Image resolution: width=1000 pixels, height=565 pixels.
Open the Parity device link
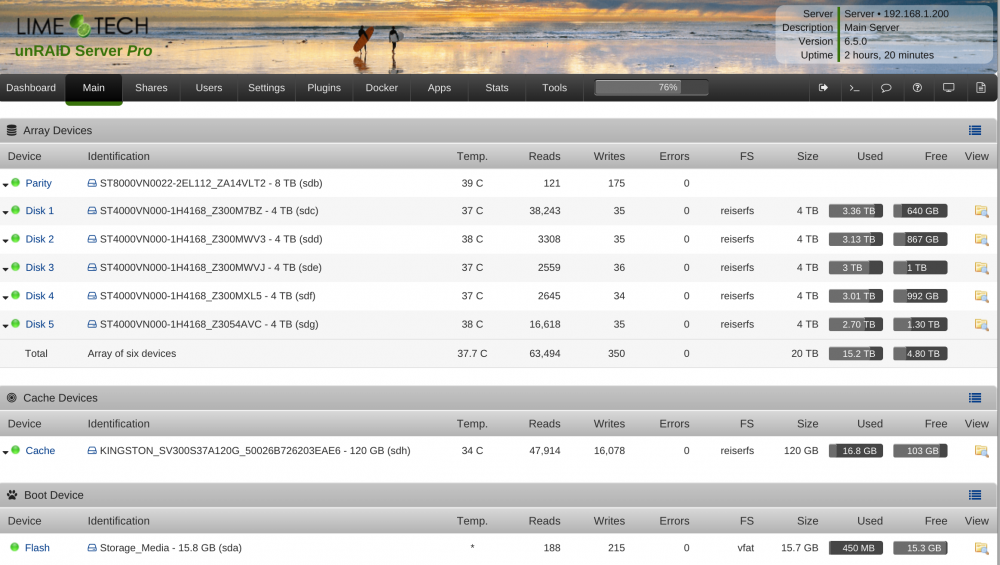tap(38, 184)
